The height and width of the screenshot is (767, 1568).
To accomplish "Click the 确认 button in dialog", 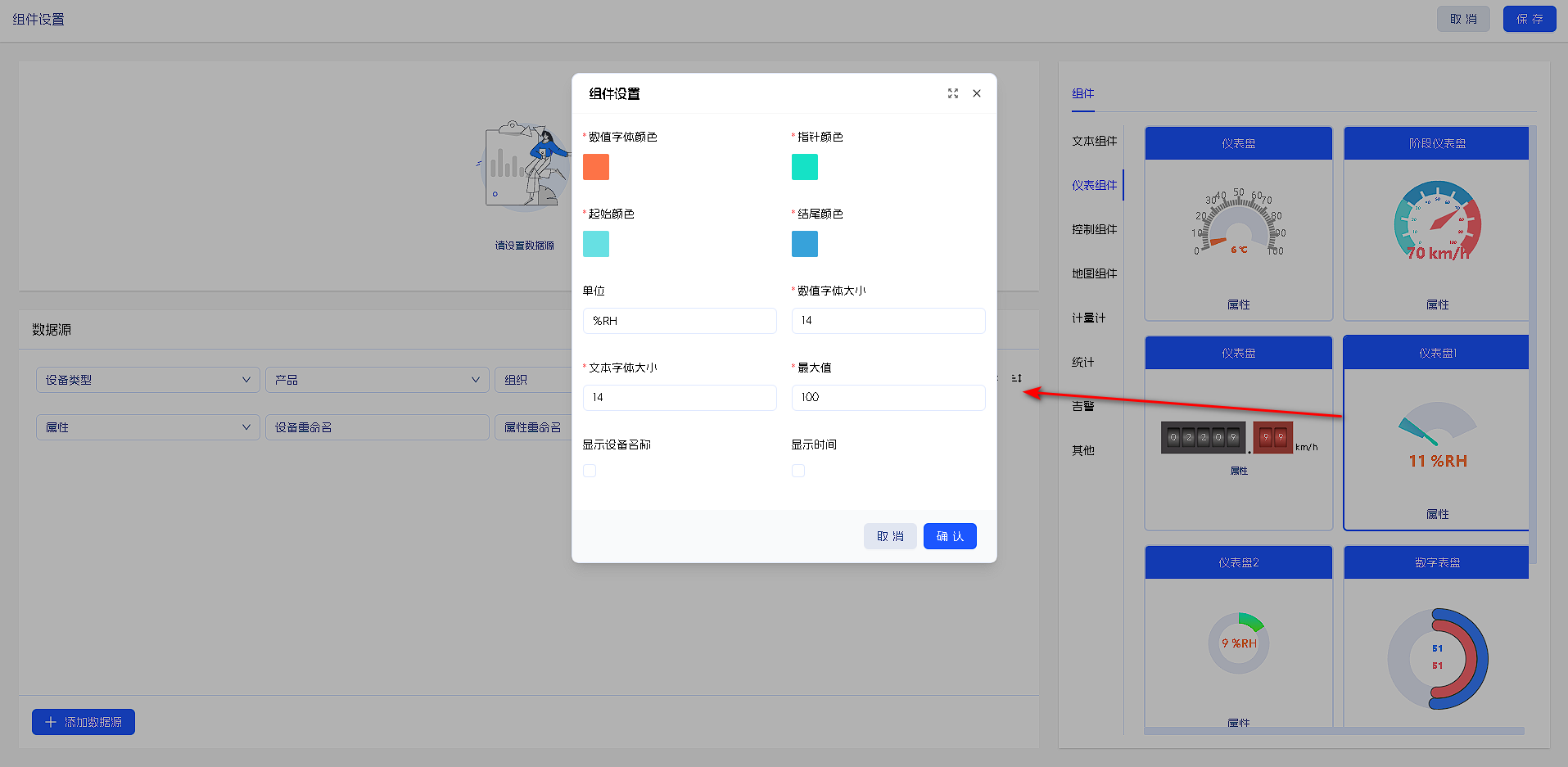I will [950, 536].
